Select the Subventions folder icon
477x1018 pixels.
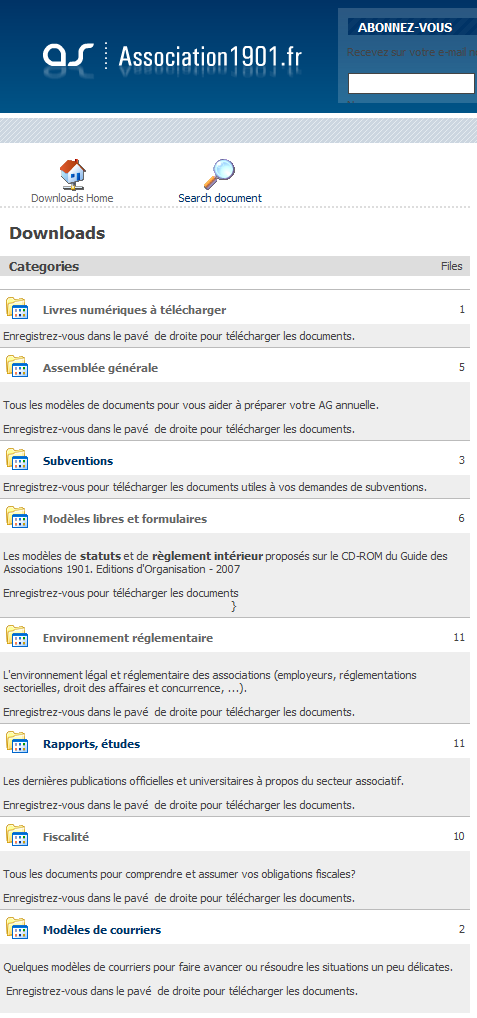pyautogui.click(x=17, y=459)
